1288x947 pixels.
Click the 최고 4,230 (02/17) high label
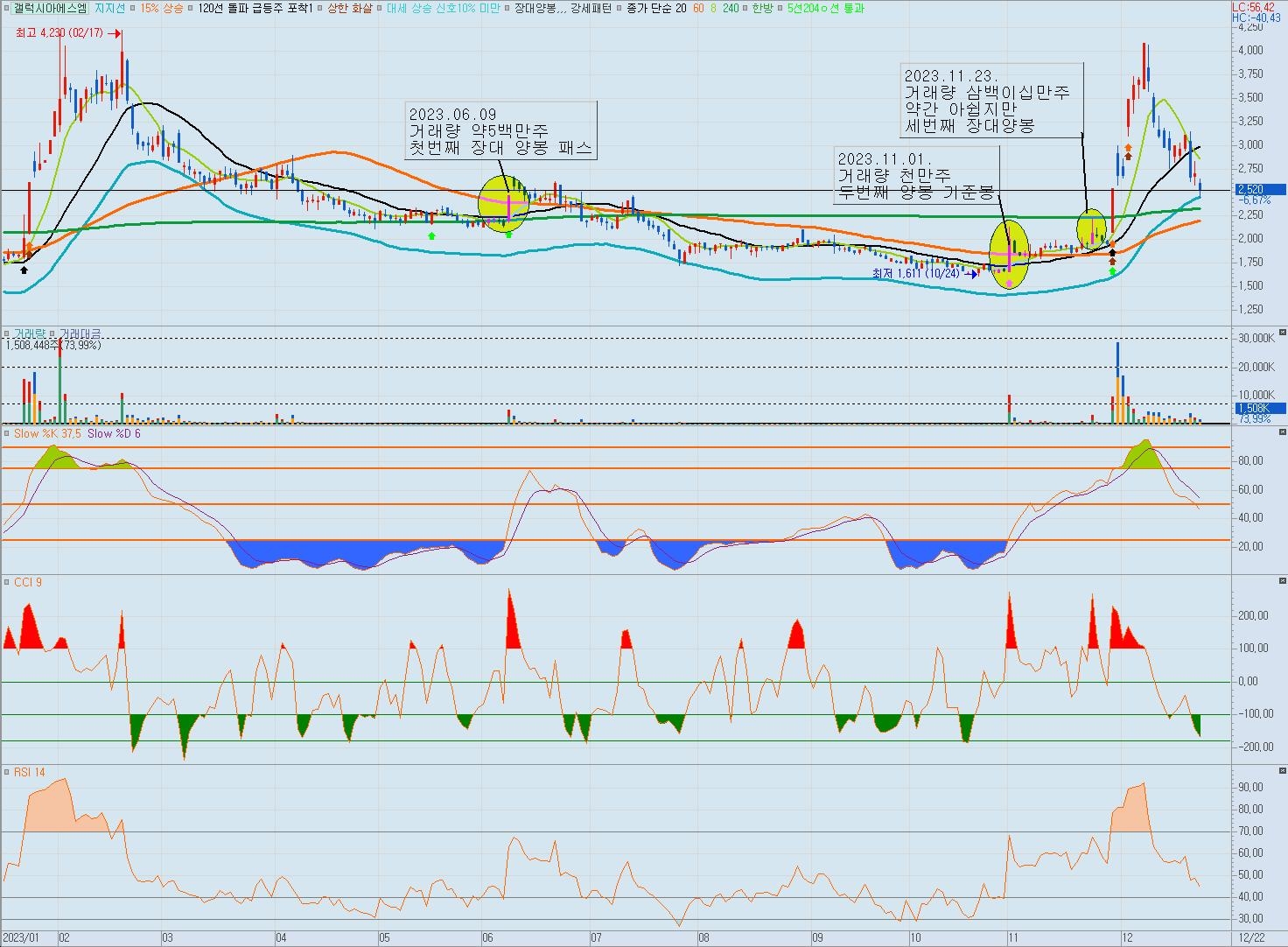[59, 33]
